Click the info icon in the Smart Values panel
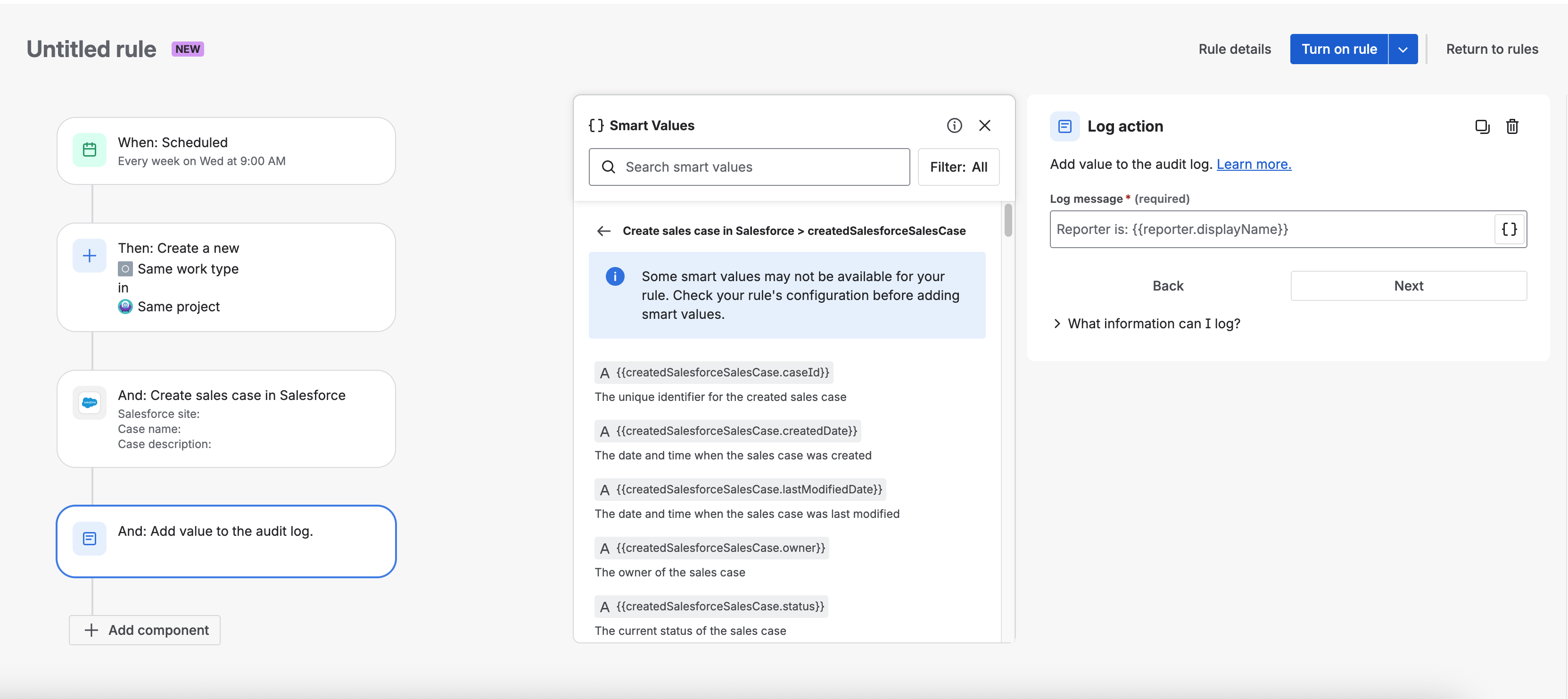This screenshot has width=1568, height=699. (x=955, y=125)
